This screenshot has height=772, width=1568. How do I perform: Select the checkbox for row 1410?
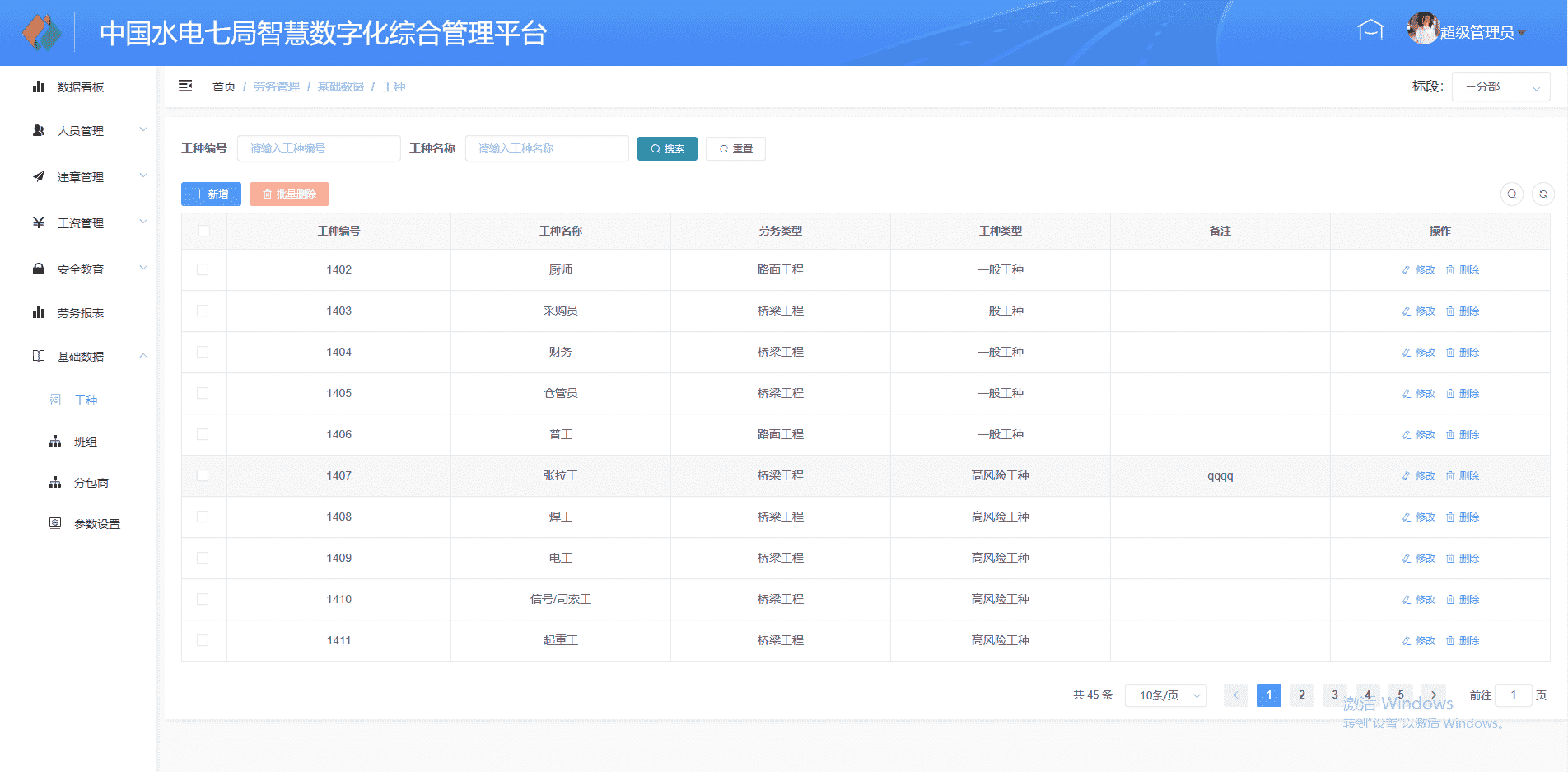pos(203,599)
